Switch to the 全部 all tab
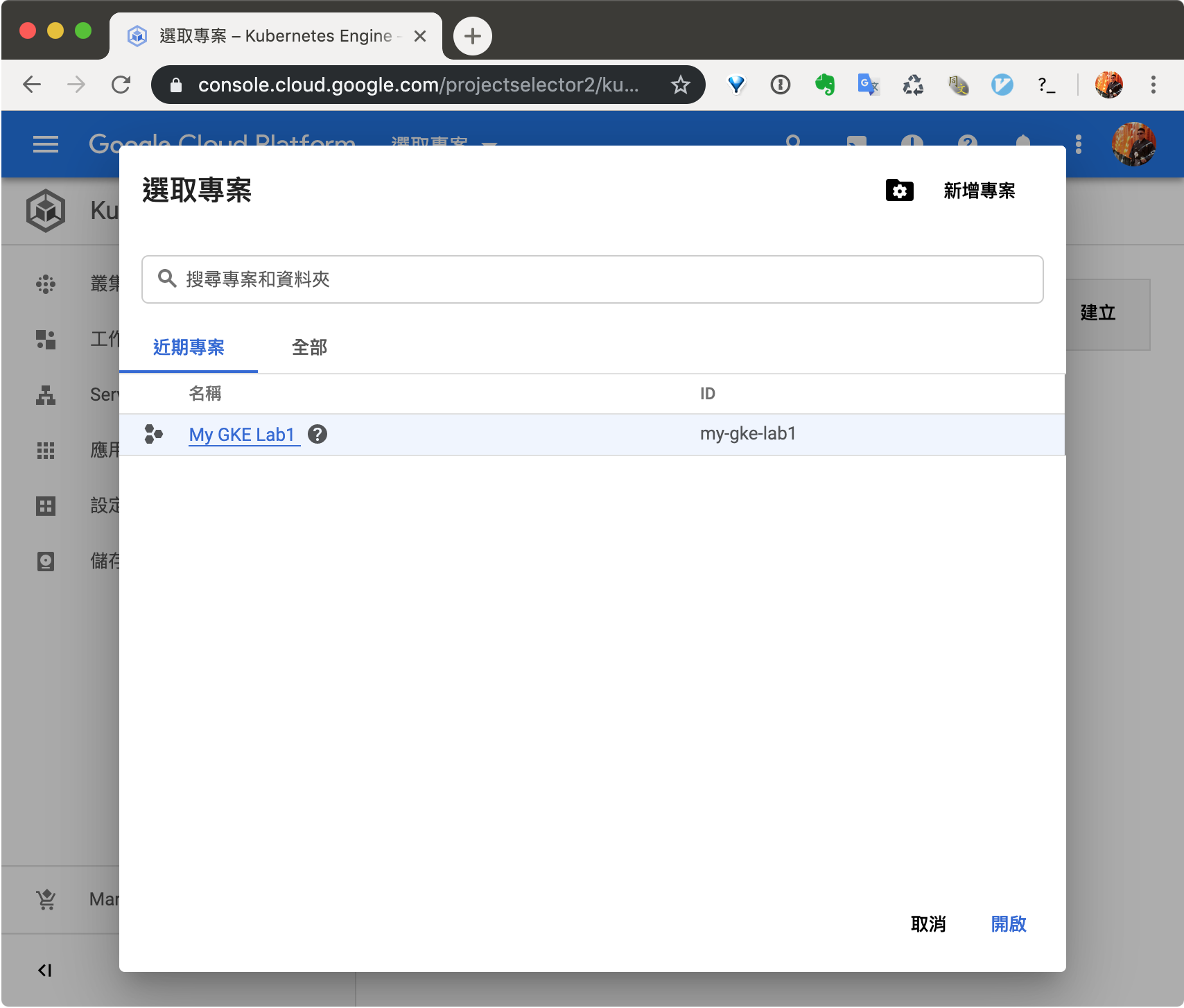1184x1008 pixels. click(x=309, y=347)
